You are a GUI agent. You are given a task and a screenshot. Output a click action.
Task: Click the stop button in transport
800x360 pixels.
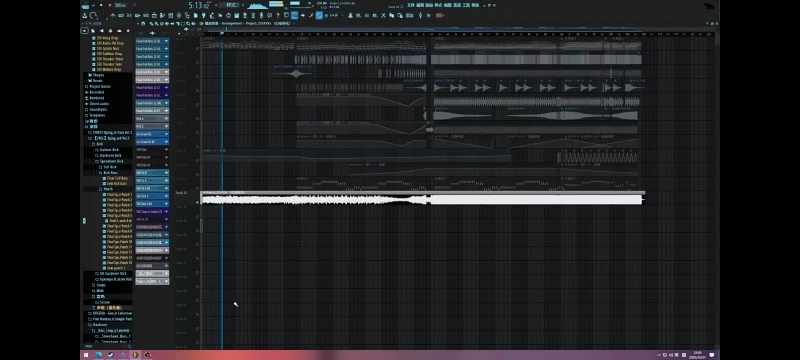point(101,5)
